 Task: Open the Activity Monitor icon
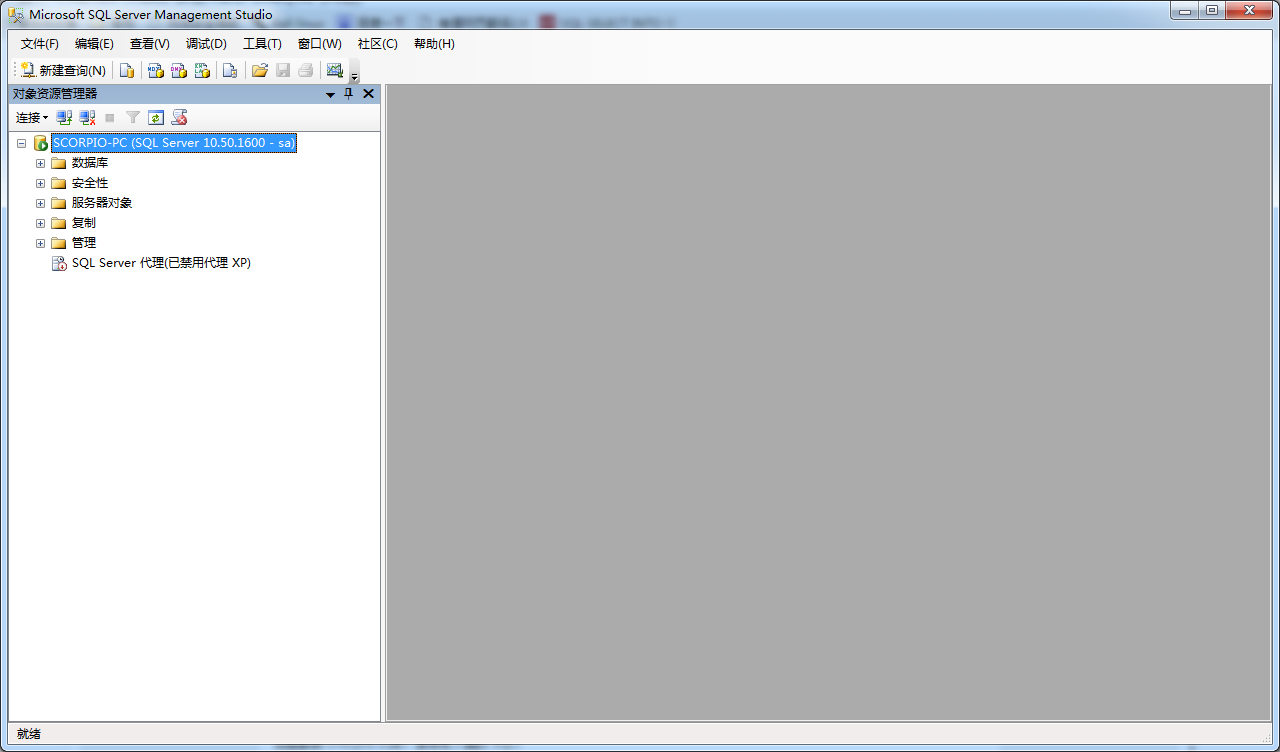(x=335, y=71)
